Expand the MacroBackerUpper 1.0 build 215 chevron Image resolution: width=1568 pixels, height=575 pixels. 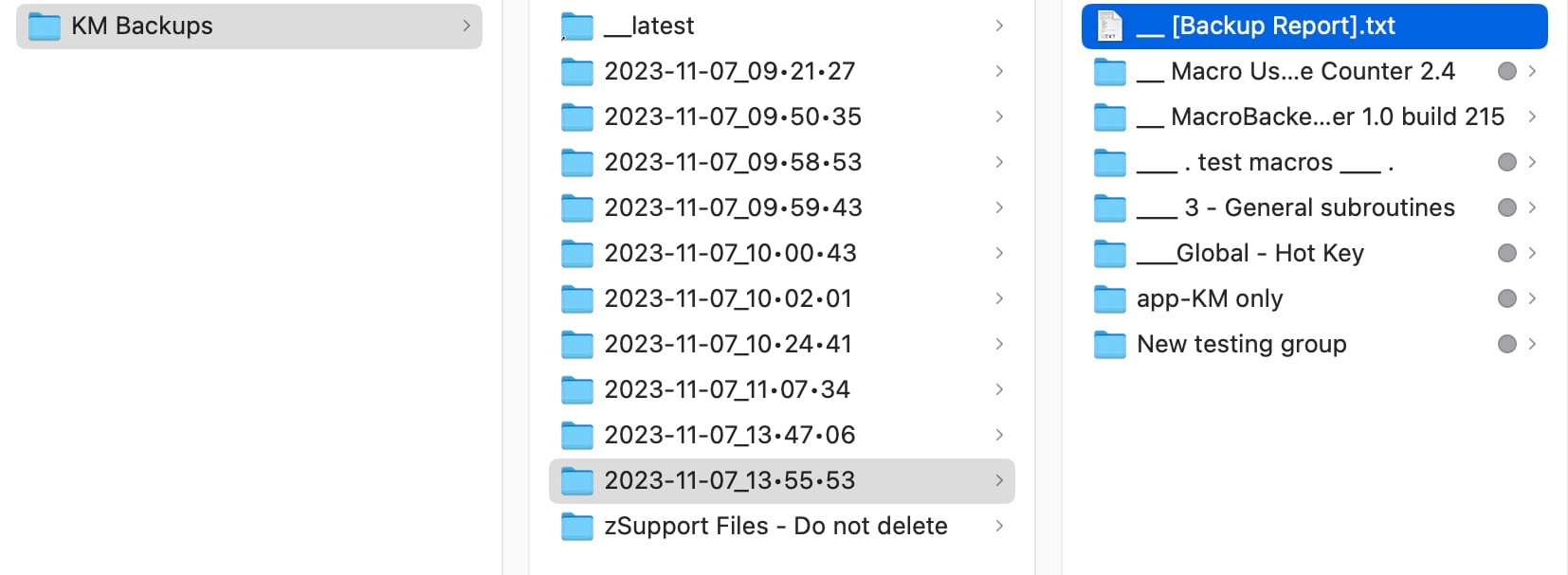point(1532,117)
